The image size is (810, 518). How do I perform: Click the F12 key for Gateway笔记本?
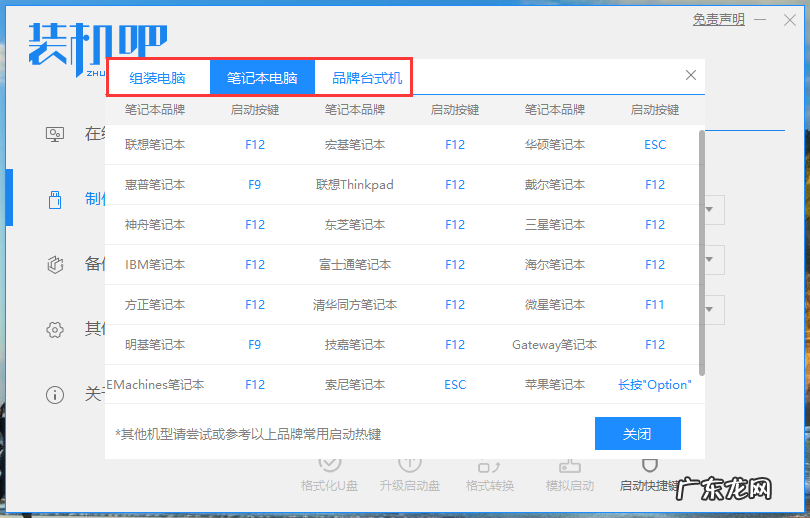point(655,344)
